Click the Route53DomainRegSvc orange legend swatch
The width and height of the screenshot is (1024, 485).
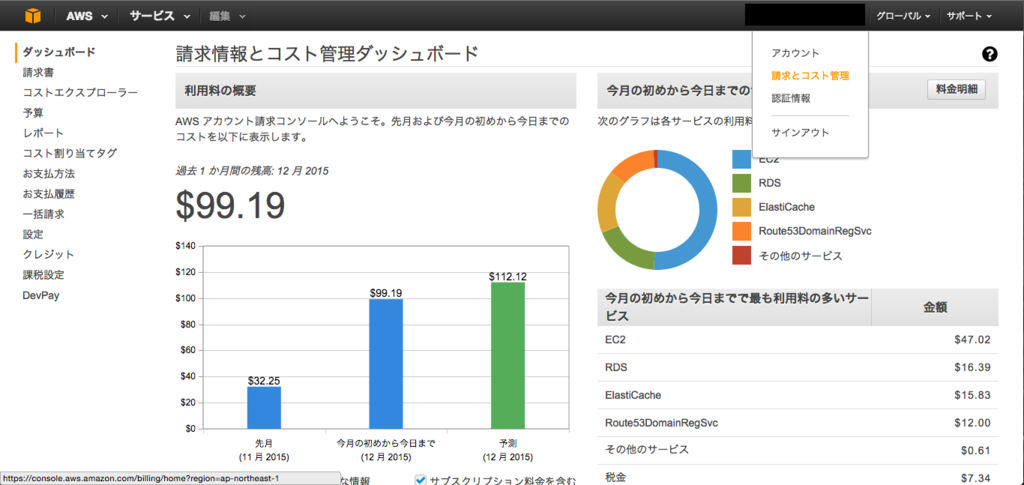742,231
